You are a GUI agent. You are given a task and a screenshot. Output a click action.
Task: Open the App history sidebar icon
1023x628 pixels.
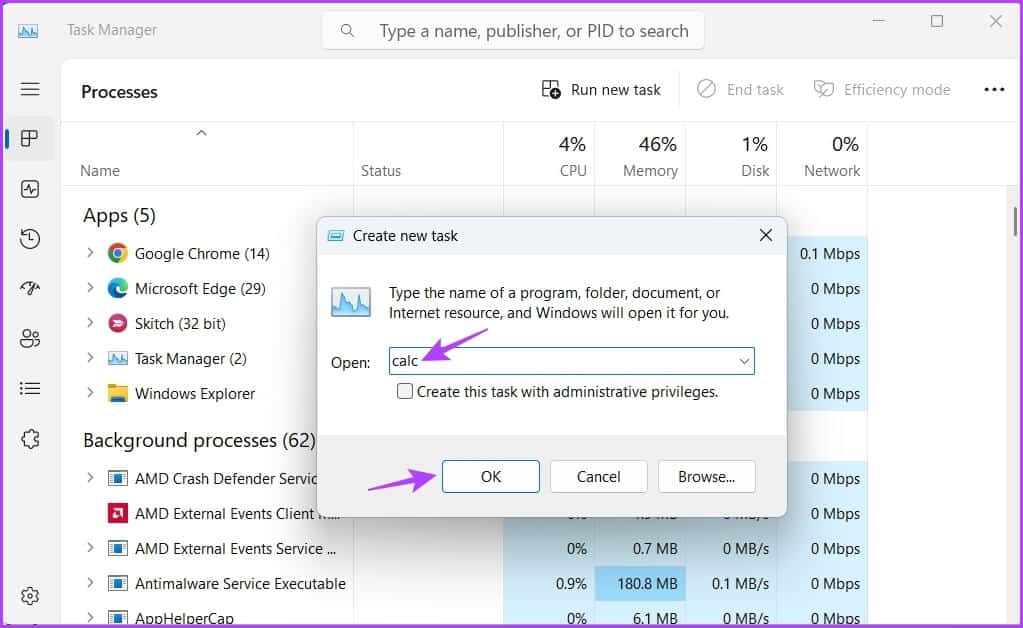[30, 239]
